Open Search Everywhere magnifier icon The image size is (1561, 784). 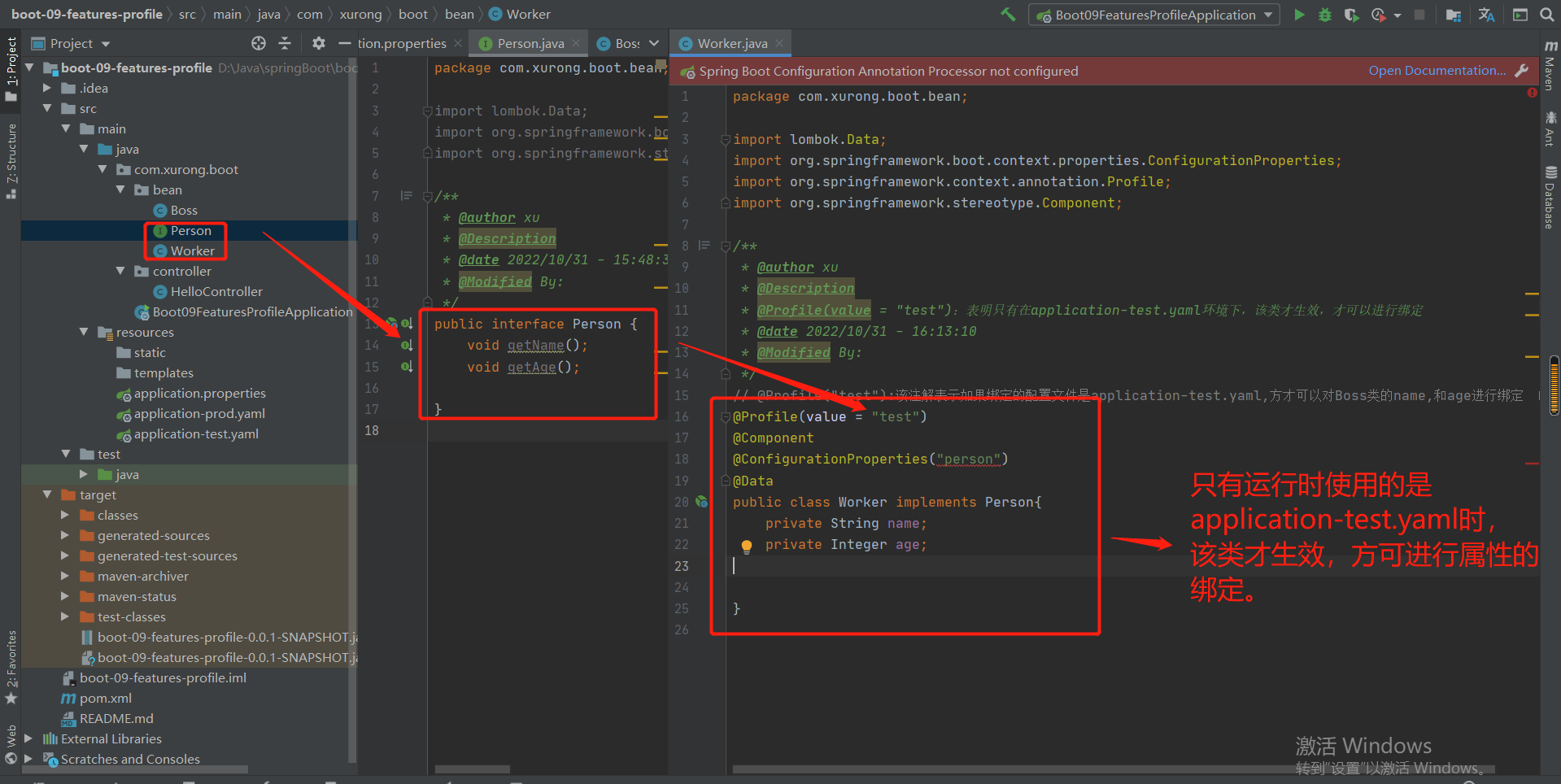[x=1546, y=15]
